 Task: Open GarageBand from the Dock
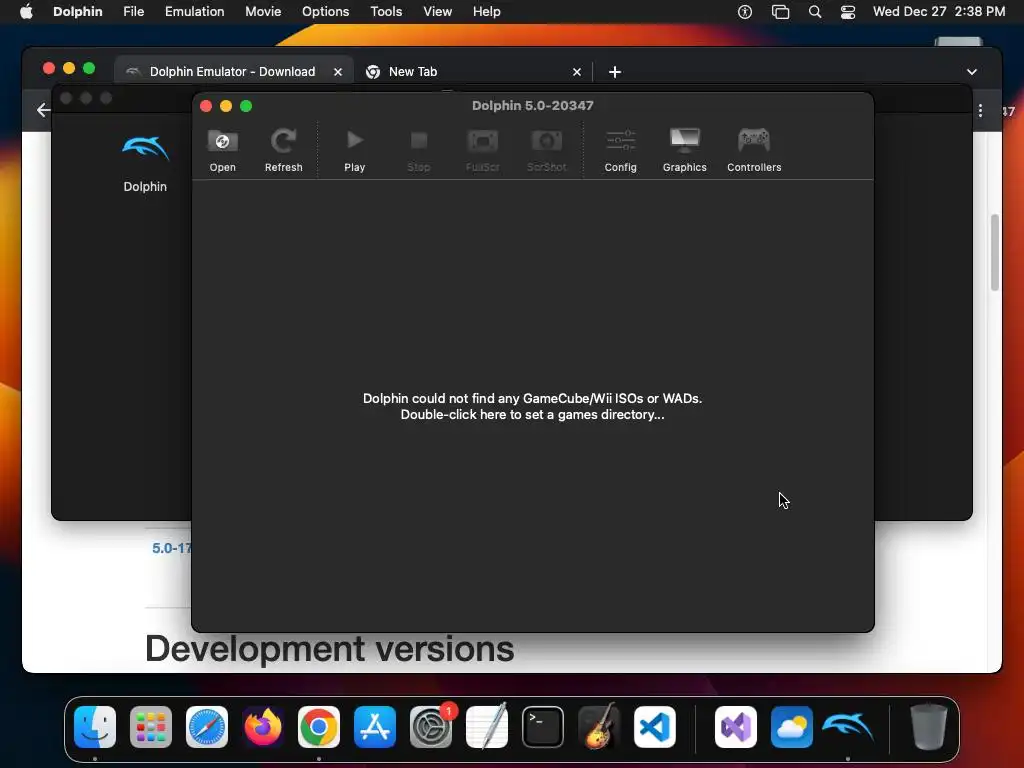click(x=599, y=727)
